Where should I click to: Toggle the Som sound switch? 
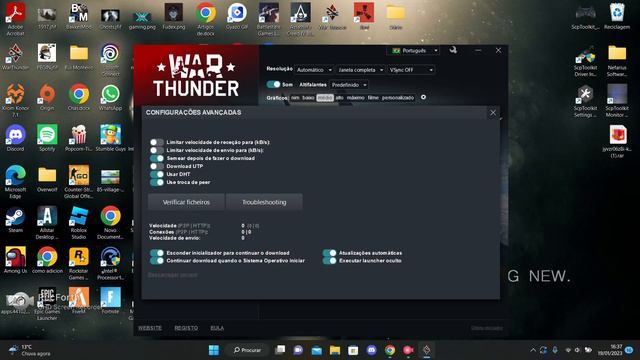273,84
